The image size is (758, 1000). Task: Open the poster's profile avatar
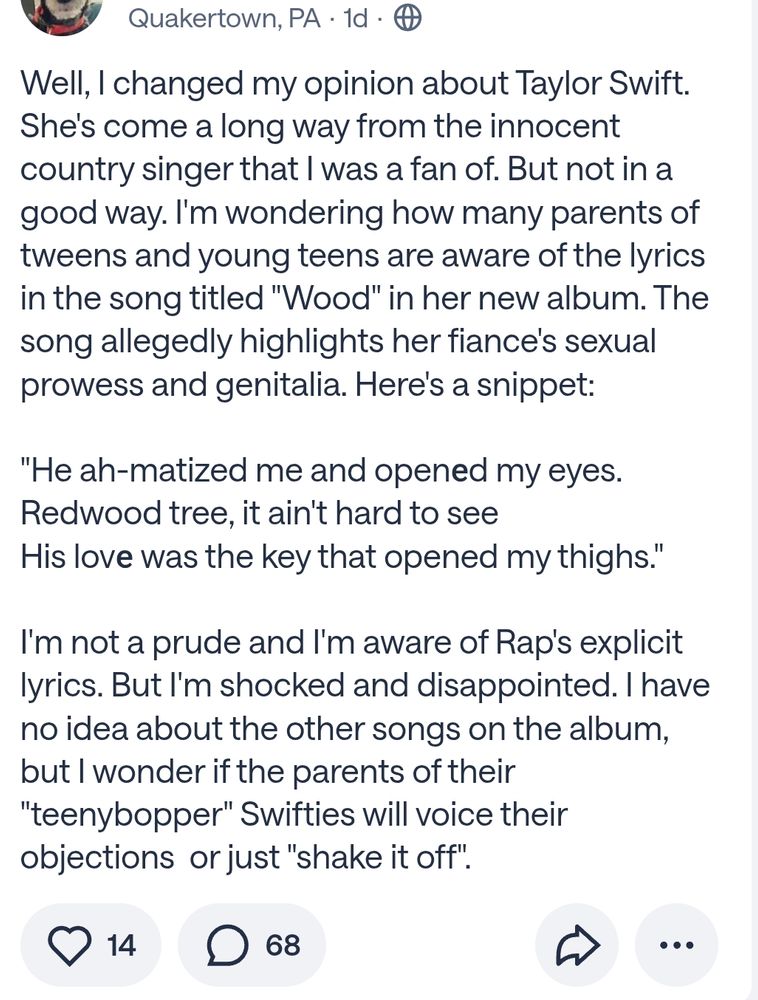pos(62,14)
